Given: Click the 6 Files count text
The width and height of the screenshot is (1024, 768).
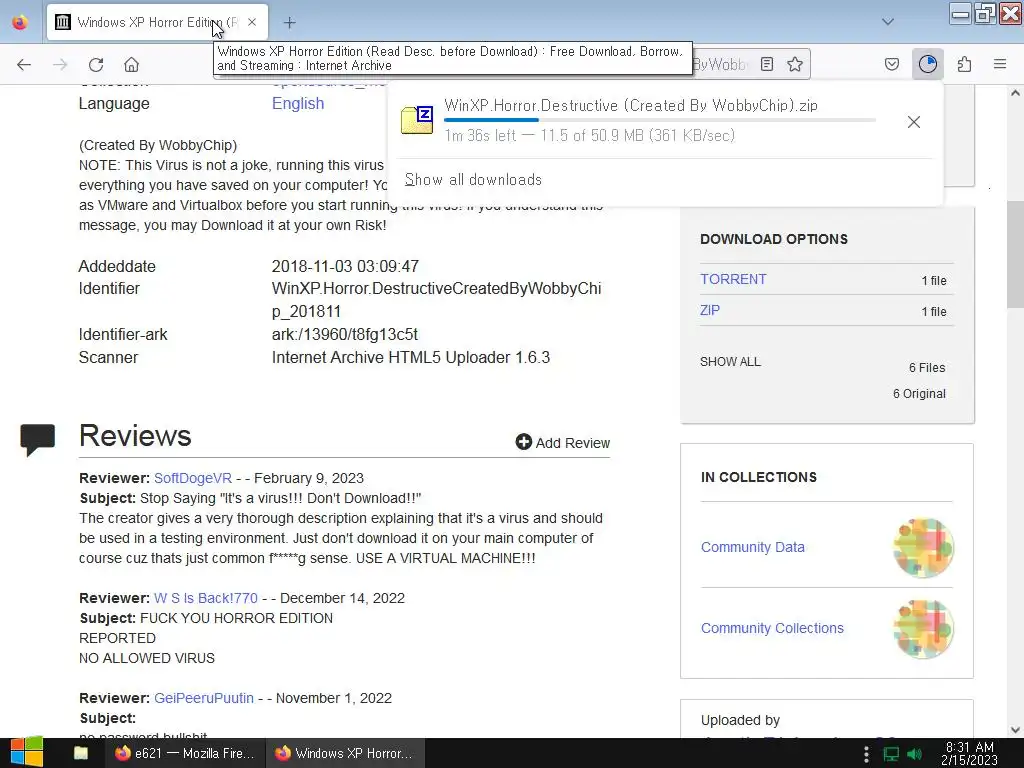Looking at the screenshot, I should (927, 368).
